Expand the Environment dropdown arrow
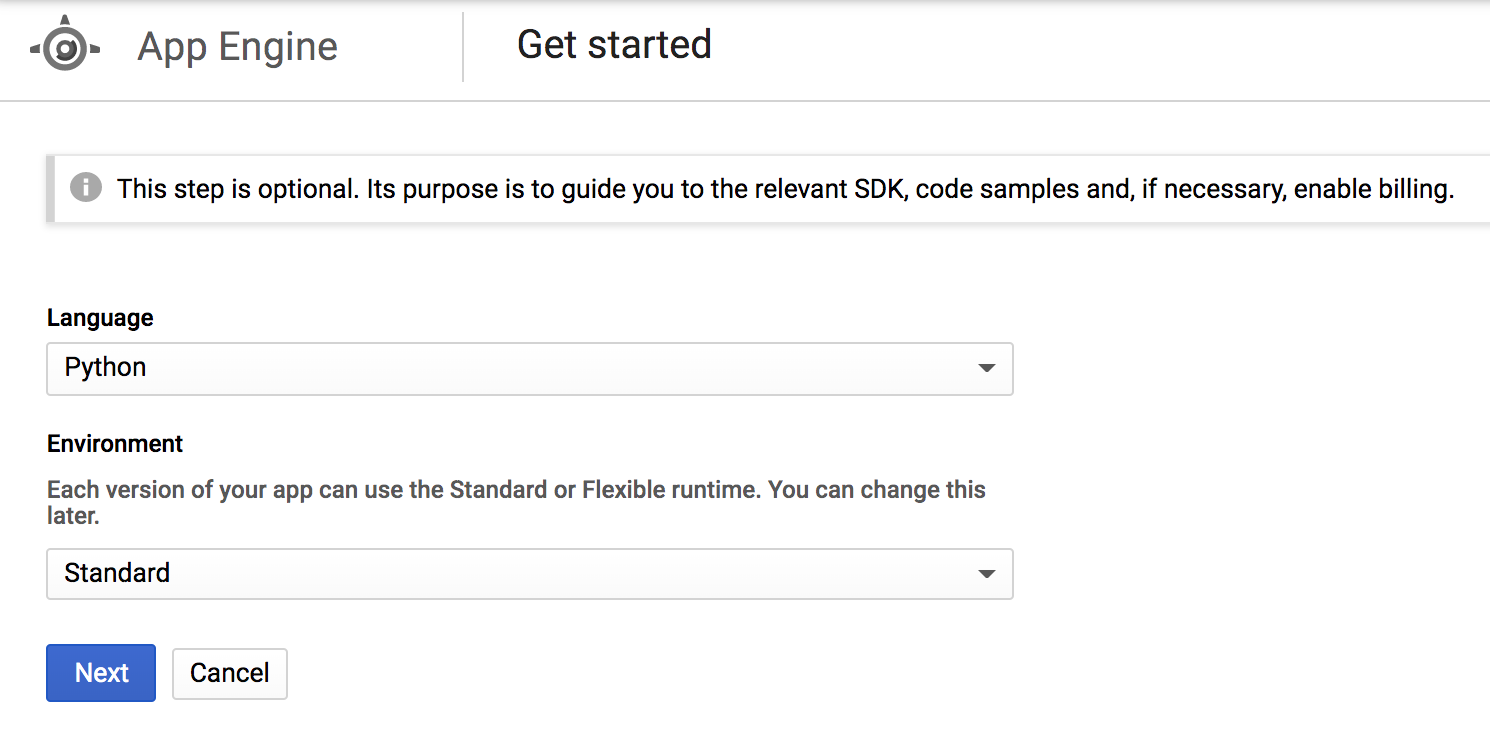The width and height of the screenshot is (1490, 752). [986, 574]
